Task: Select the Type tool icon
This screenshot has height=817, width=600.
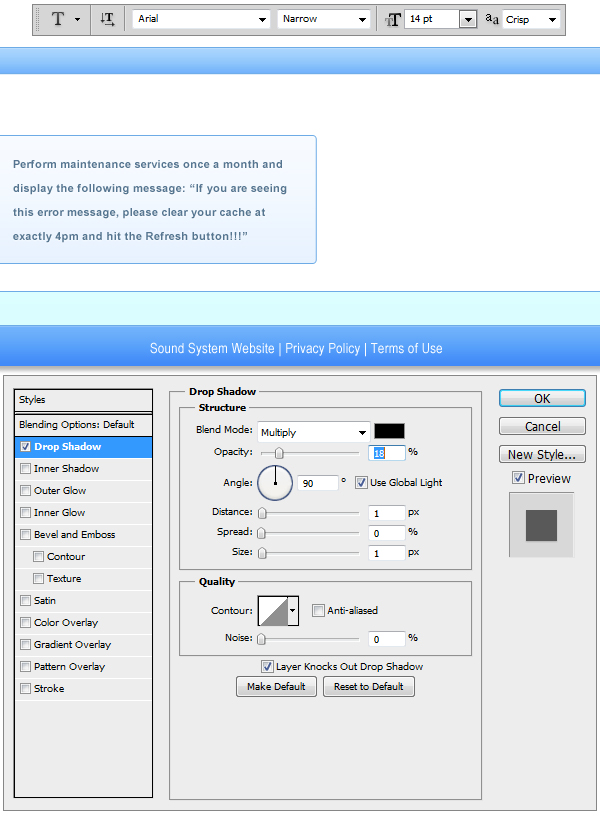Action: (x=57, y=19)
